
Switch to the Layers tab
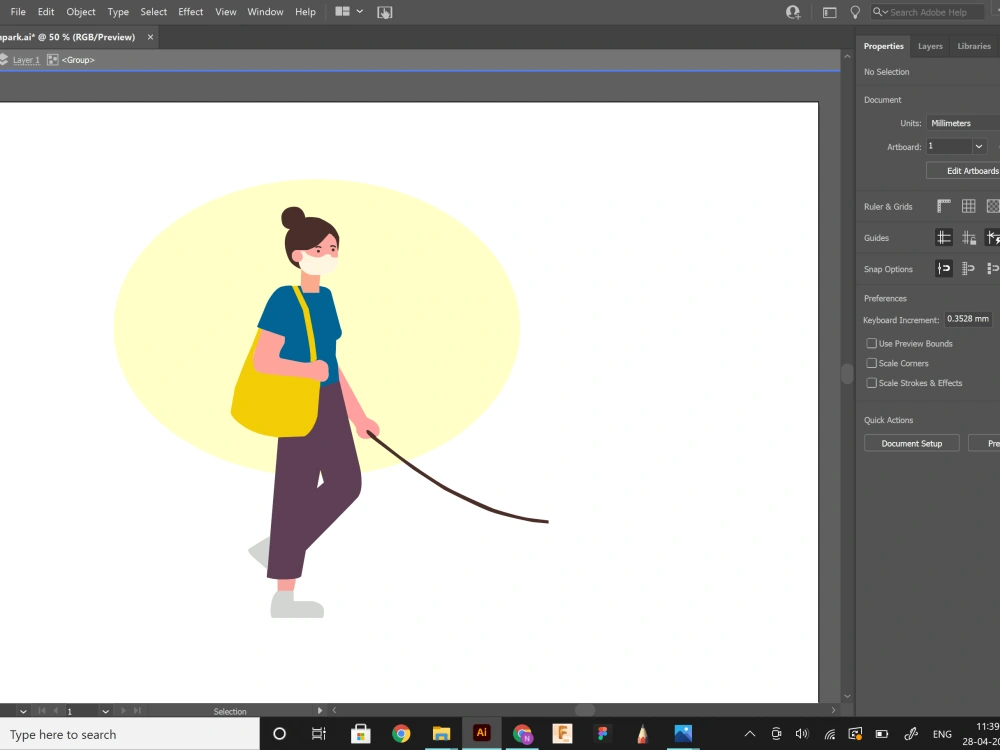pyautogui.click(x=930, y=46)
